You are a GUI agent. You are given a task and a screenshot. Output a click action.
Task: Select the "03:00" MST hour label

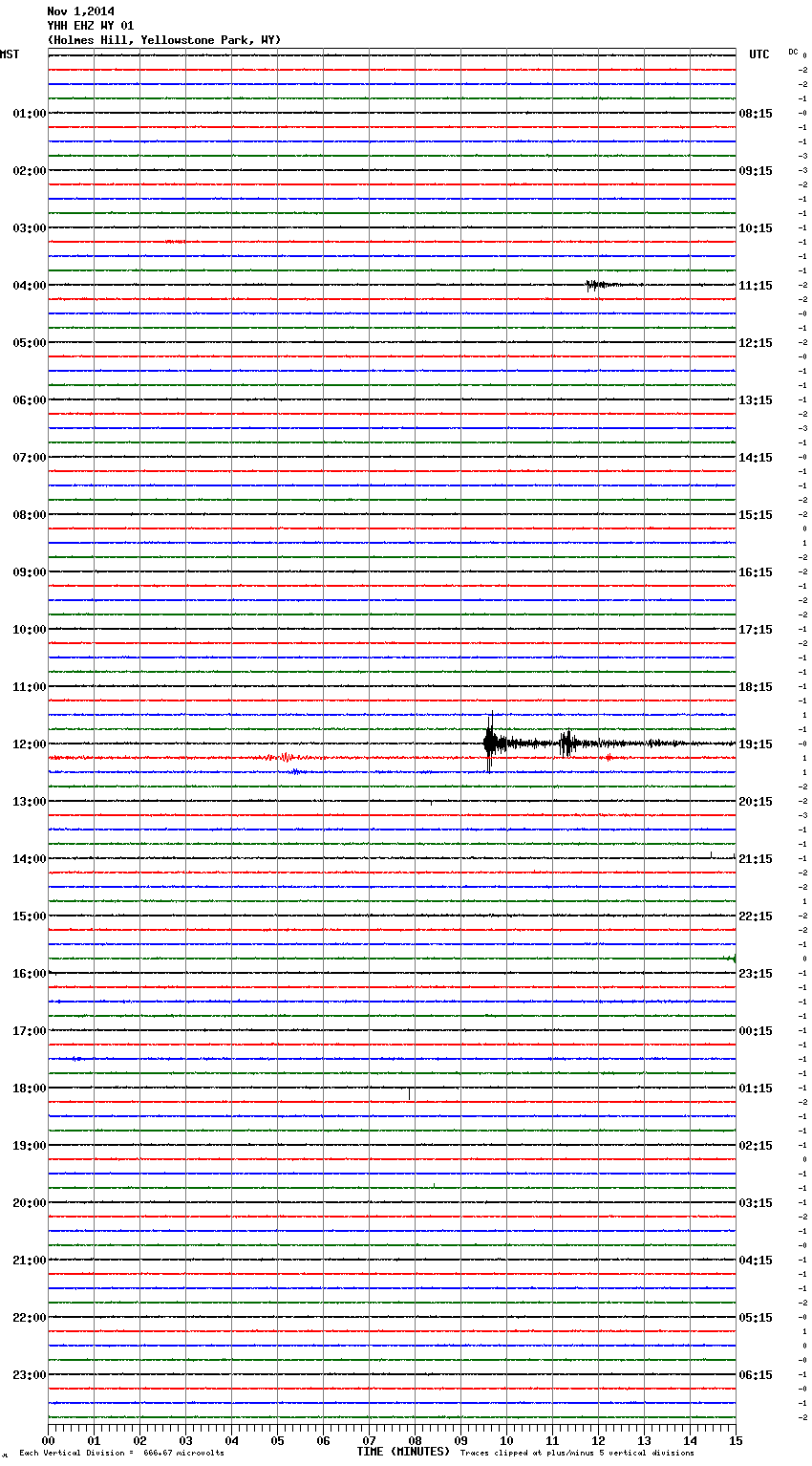coord(30,228)
